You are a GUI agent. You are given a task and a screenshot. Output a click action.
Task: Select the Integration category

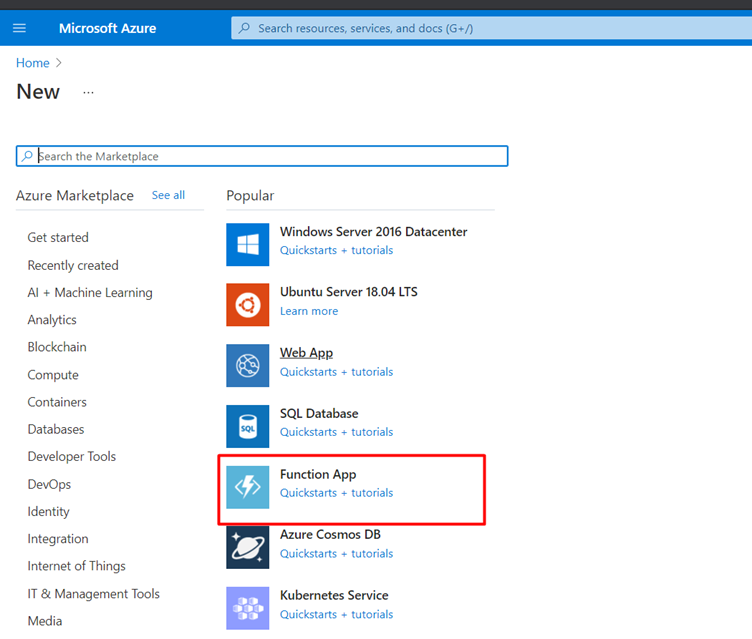tap(58, 539)
